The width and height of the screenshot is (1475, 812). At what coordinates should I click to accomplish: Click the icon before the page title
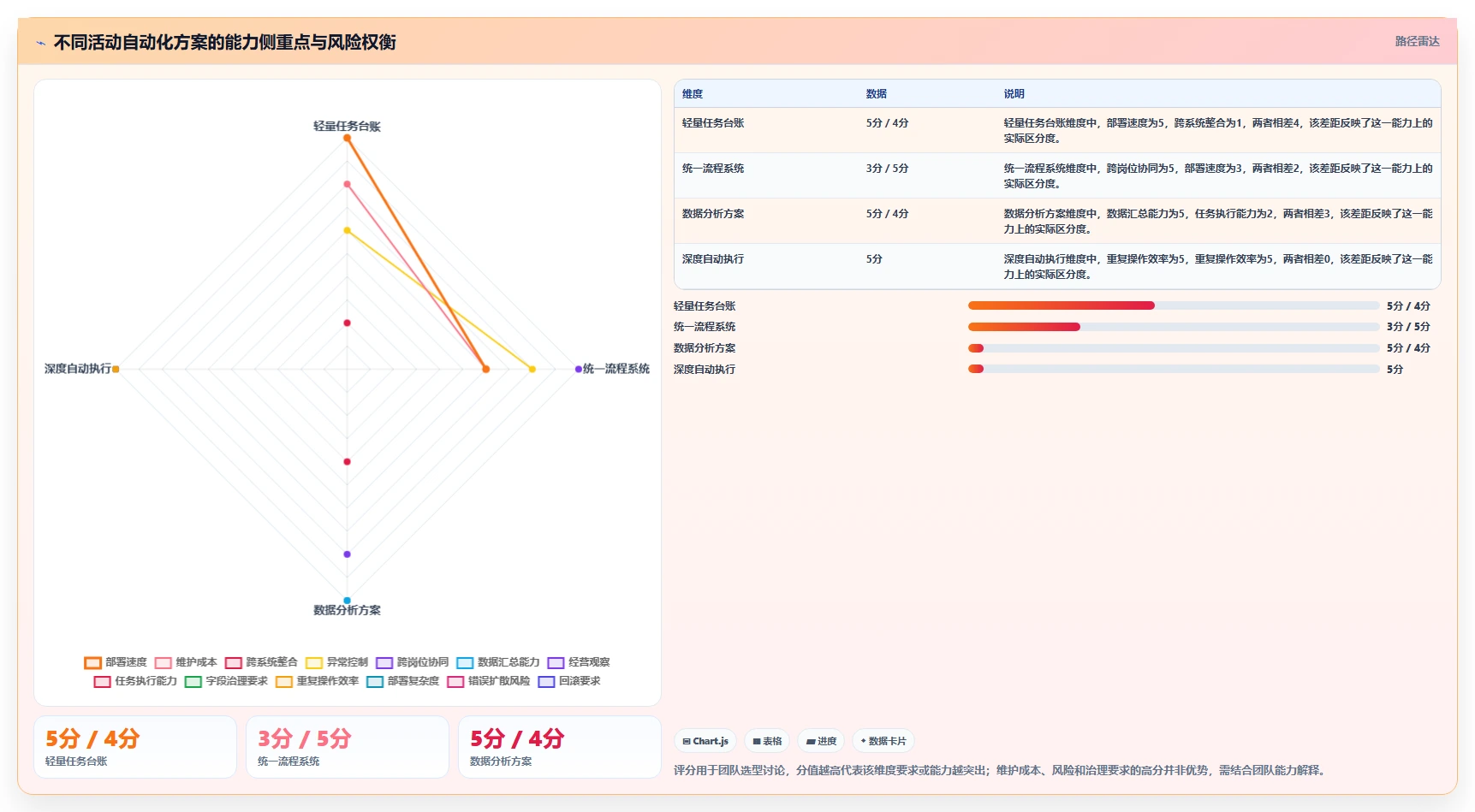[x=40, y=43]
